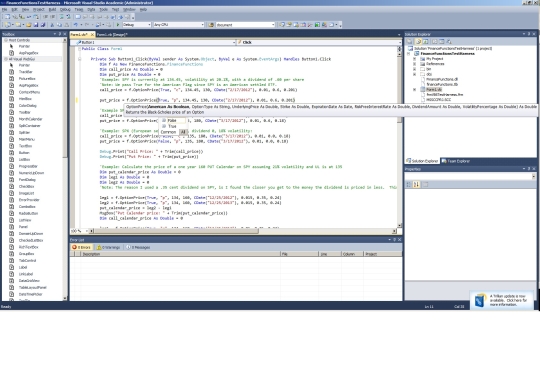Click the Toolbox vertical scrollbar thumb
The width and height of the screenshot is (540, 385).
[x=65, y=100]
